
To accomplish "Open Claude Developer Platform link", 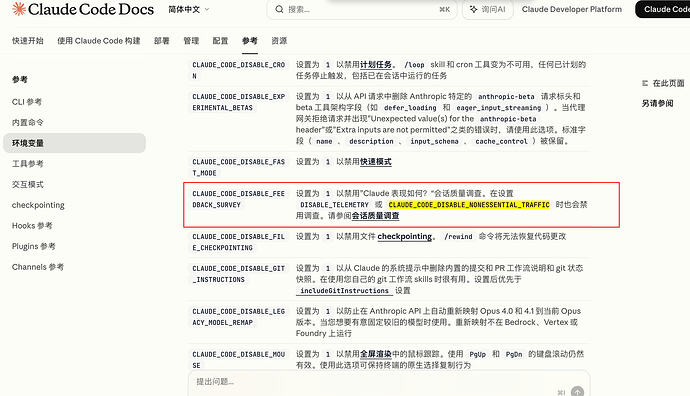I will coord(572,9).
